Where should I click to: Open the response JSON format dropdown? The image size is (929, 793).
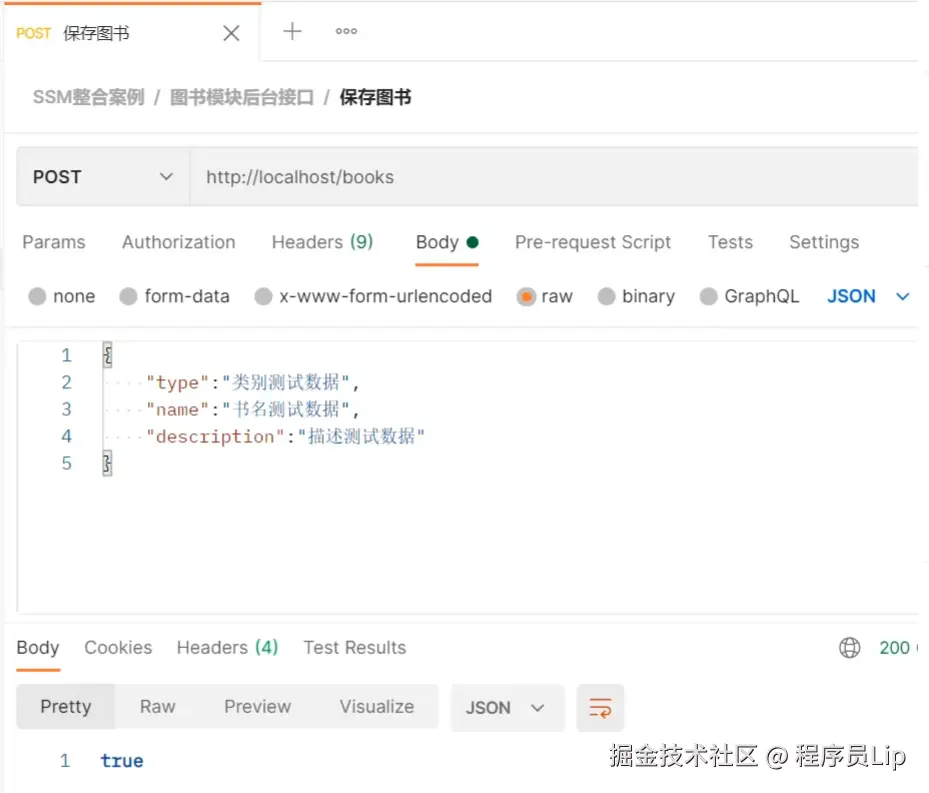point(507,708)
